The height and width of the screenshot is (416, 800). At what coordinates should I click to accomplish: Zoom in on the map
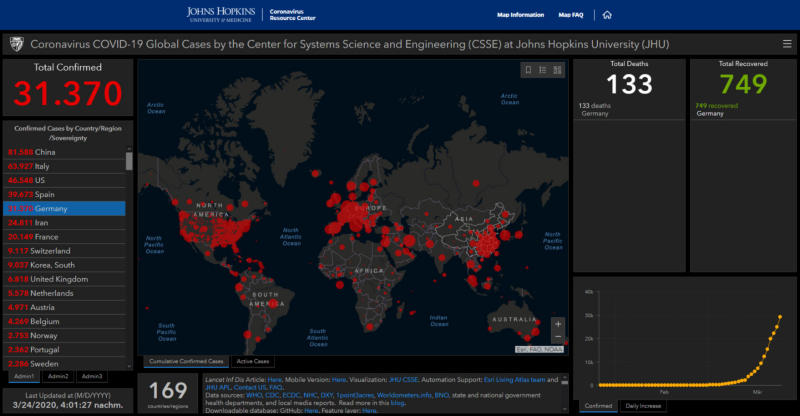pyautogui.click(x=557, y=323)
